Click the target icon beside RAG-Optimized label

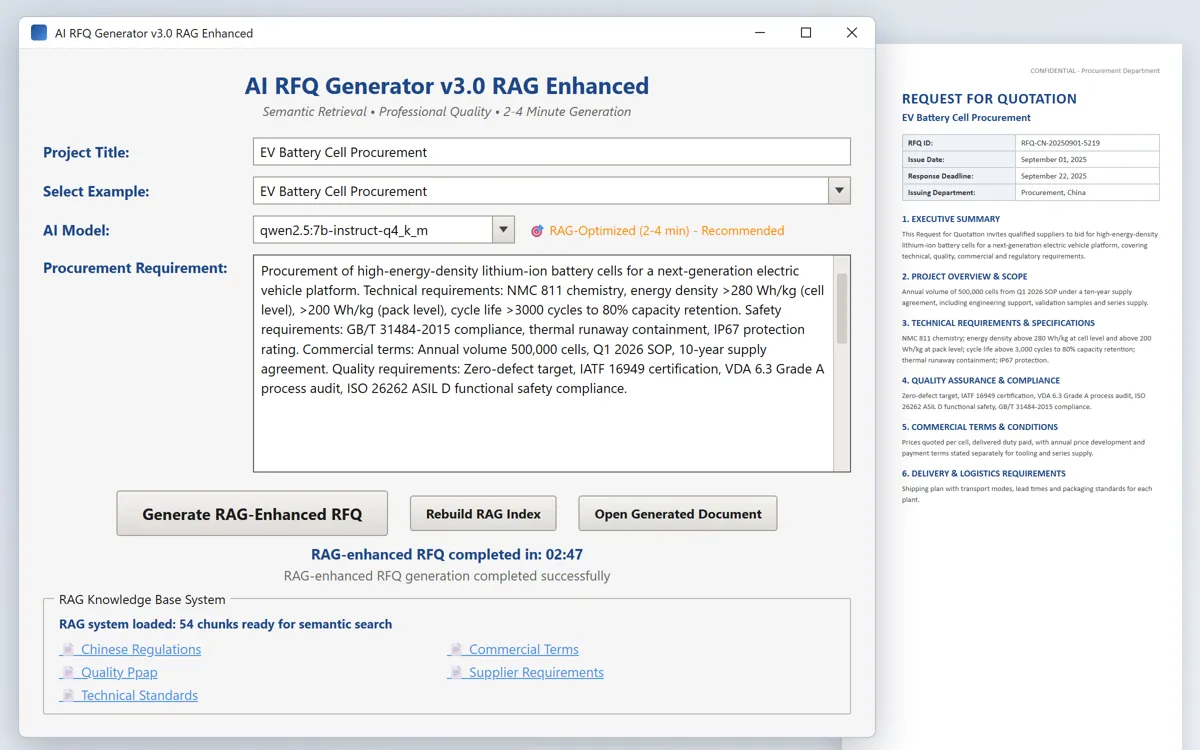pyautogui.click(x=537, y=230)
